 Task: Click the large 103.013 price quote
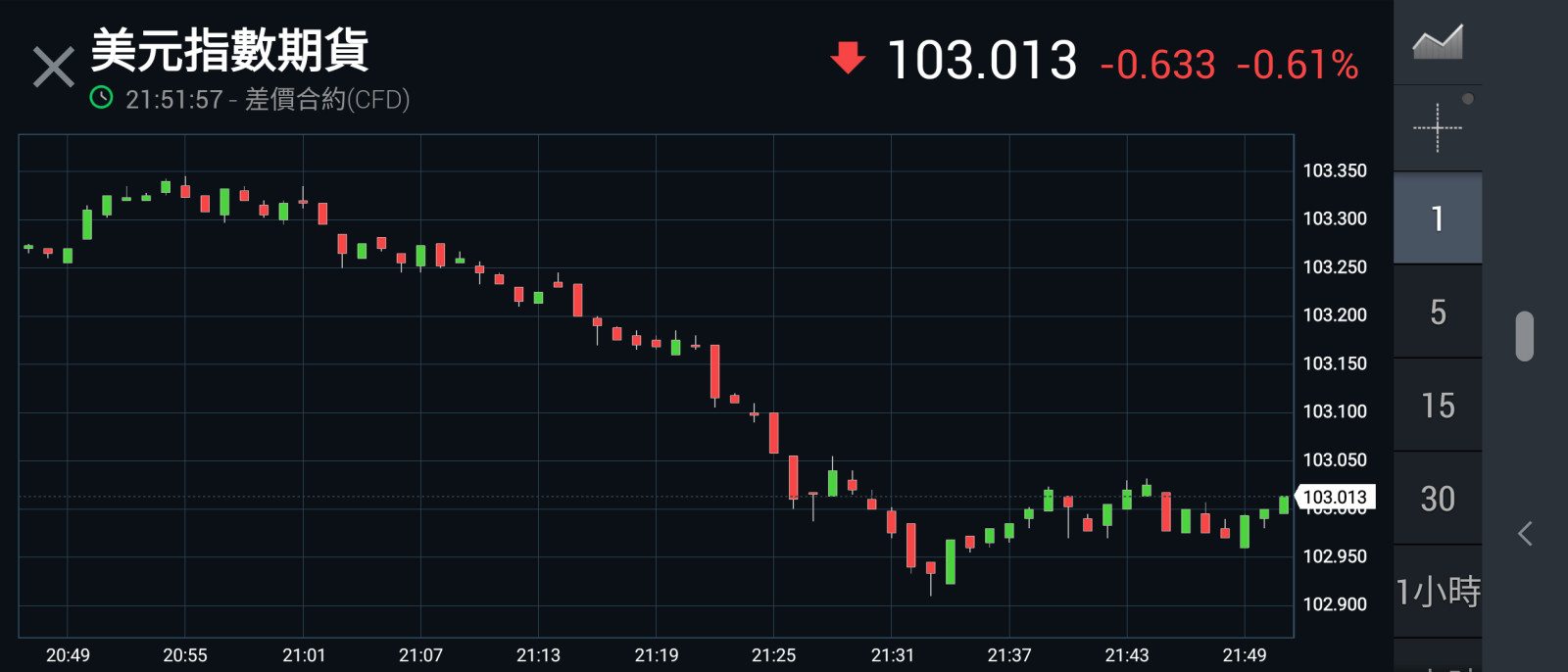coord(981,61)
